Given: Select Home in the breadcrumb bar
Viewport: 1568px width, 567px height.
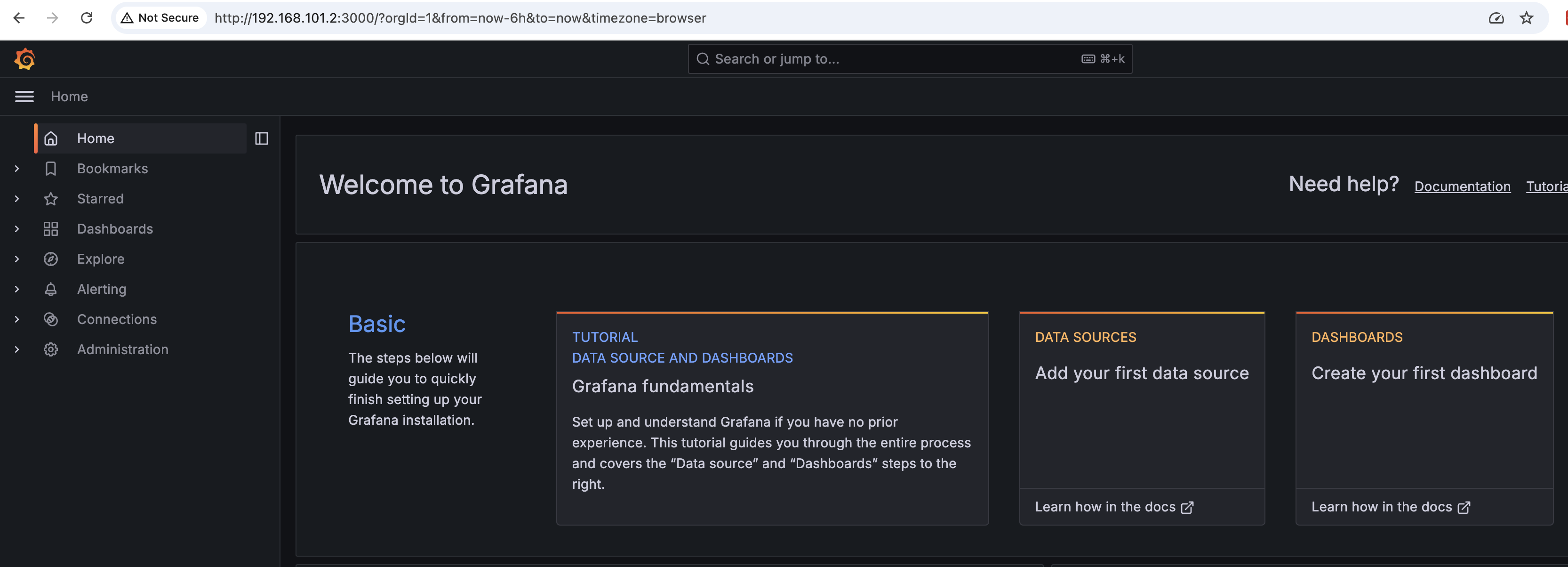Looking at the screenshot, I should 69,96.
